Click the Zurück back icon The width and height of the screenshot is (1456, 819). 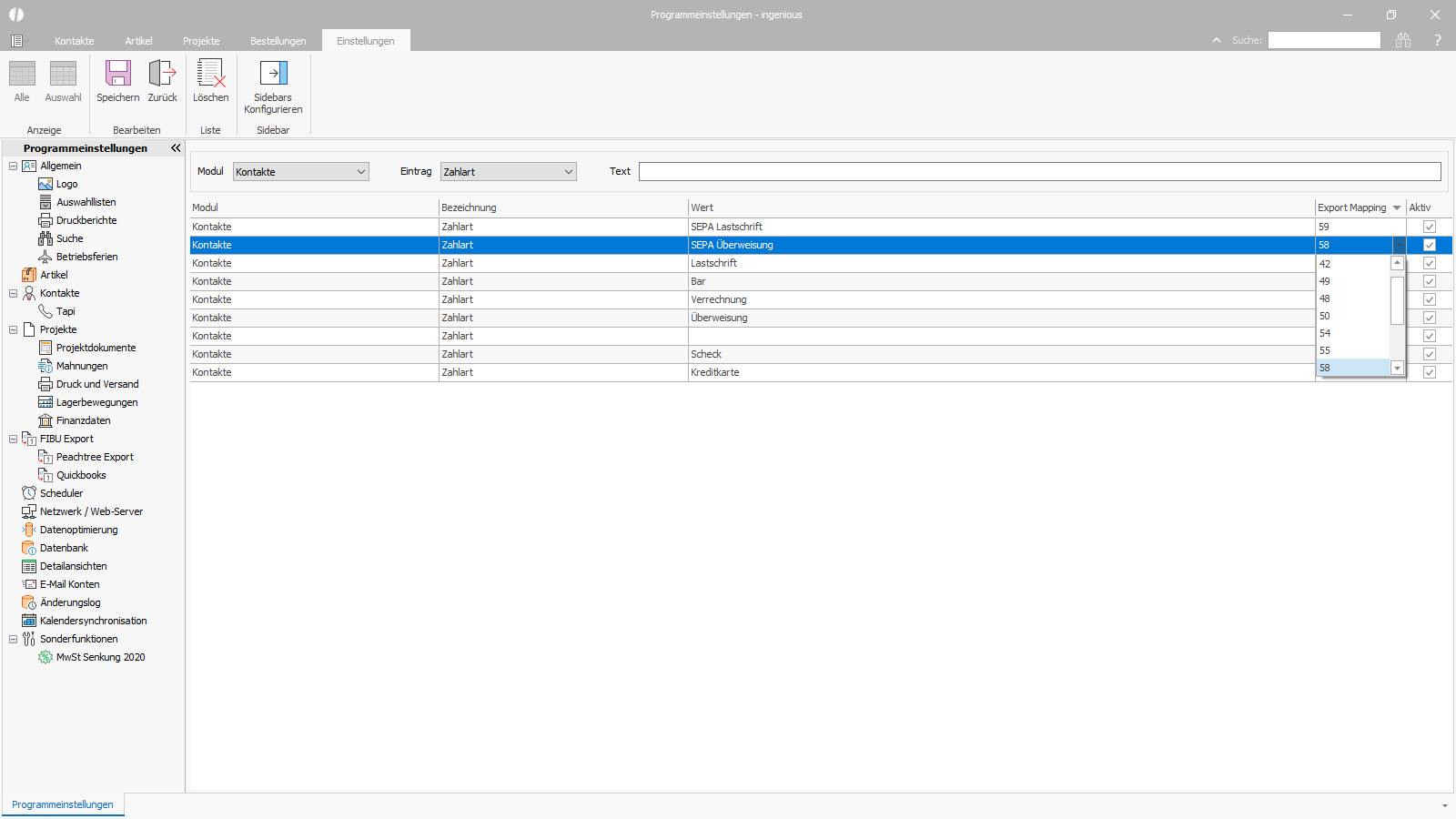162,74
